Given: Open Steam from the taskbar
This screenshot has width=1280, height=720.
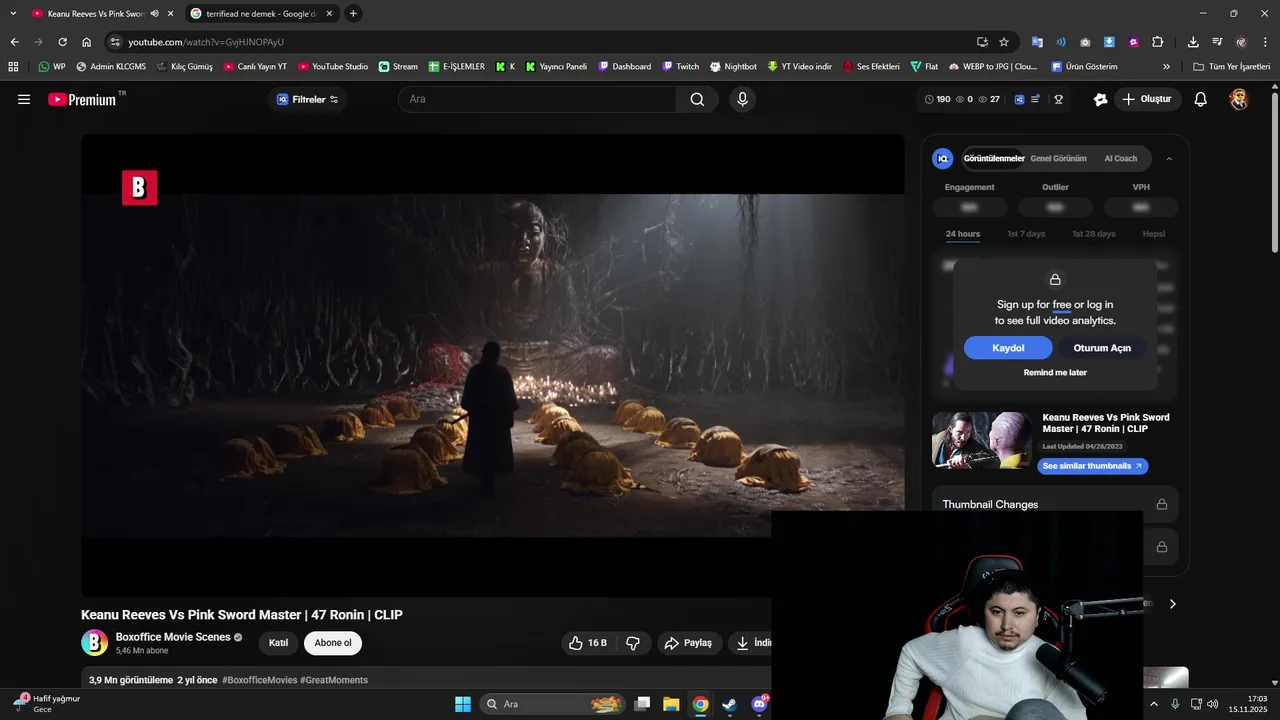Looking at the screenshot, I should (729, 704).
